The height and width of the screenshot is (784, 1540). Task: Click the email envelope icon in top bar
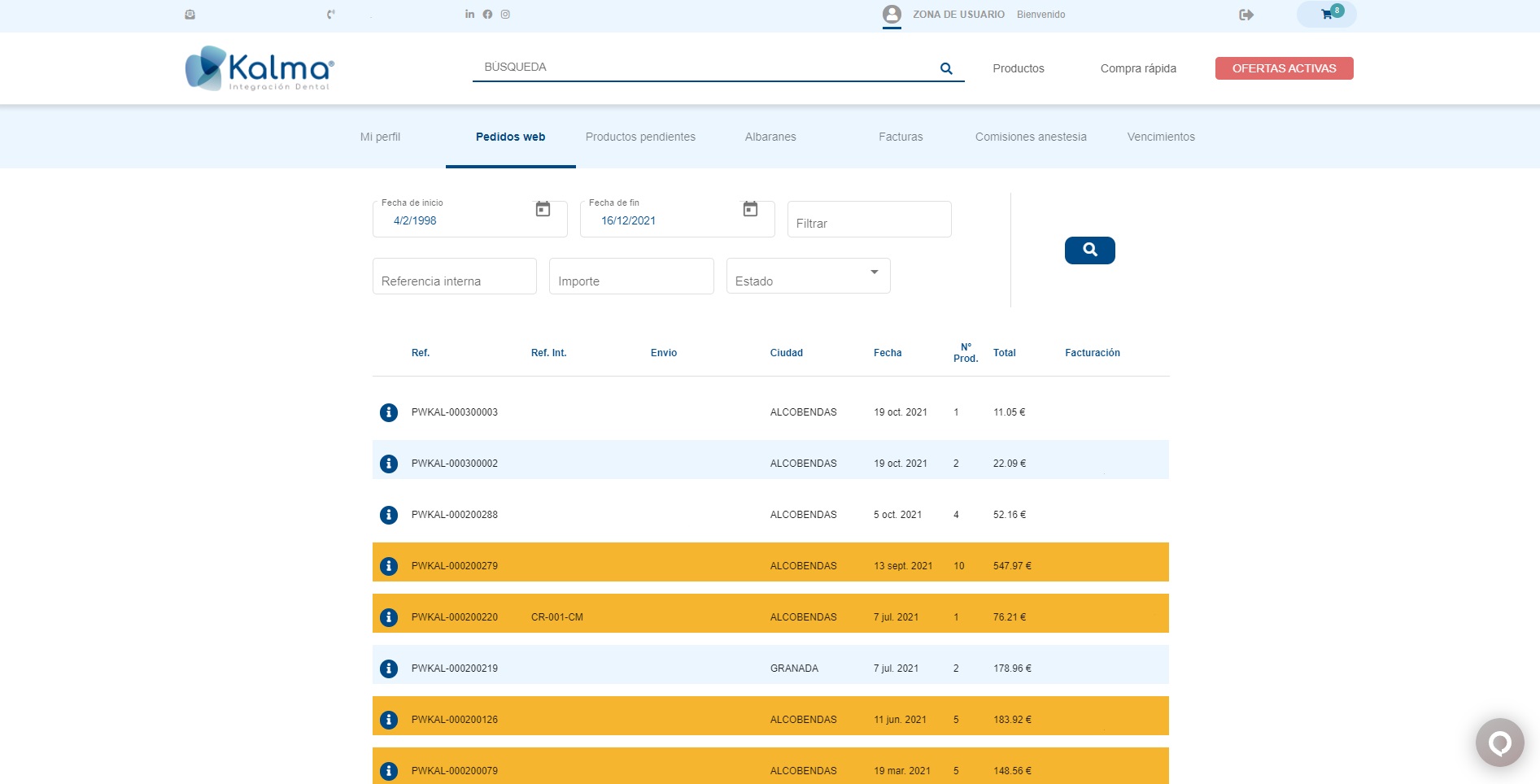pyautogui.click(x=190, y=15)
